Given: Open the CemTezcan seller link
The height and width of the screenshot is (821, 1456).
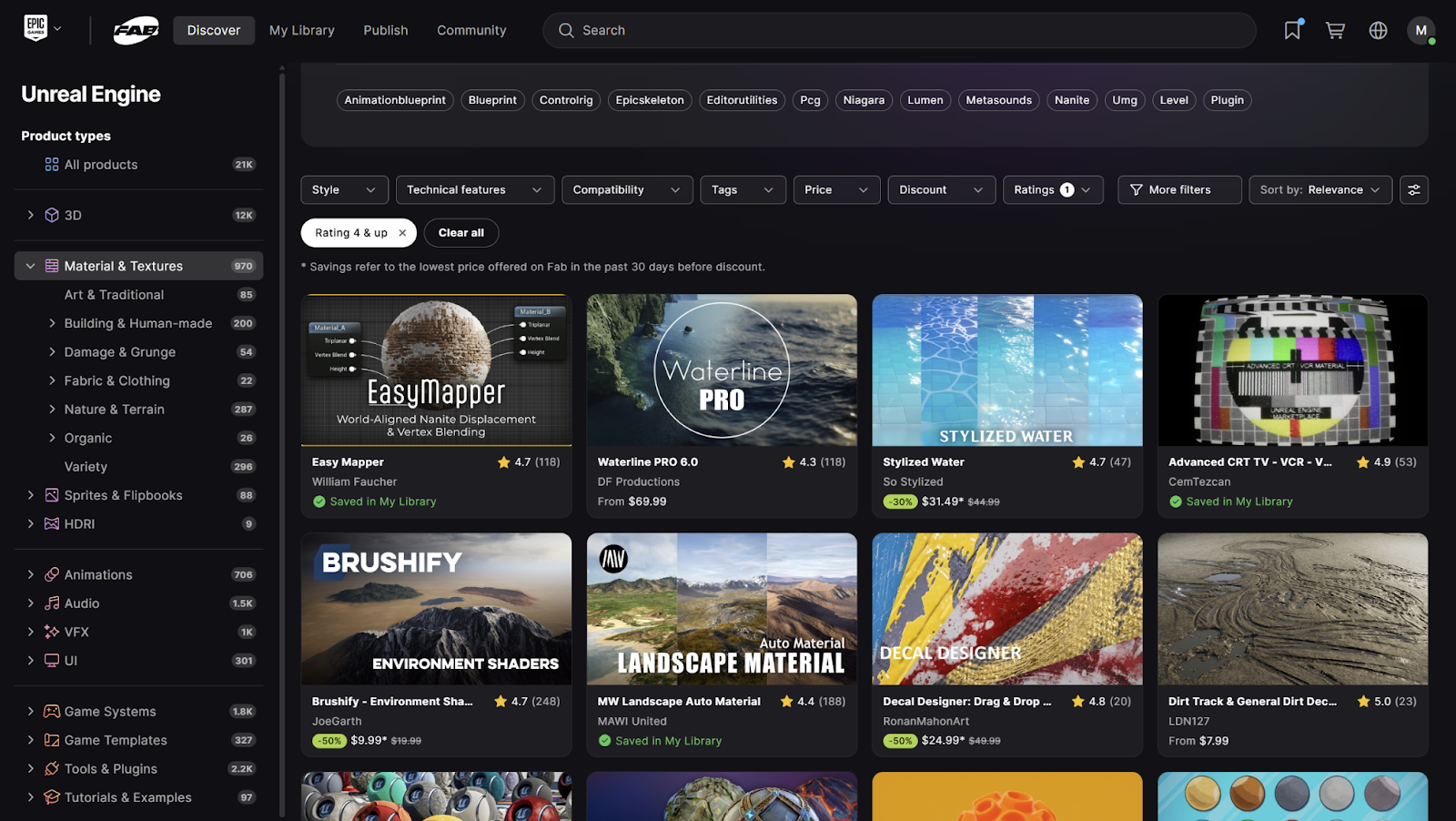Looking at the screenshot, I should [x=1199, y=482].
